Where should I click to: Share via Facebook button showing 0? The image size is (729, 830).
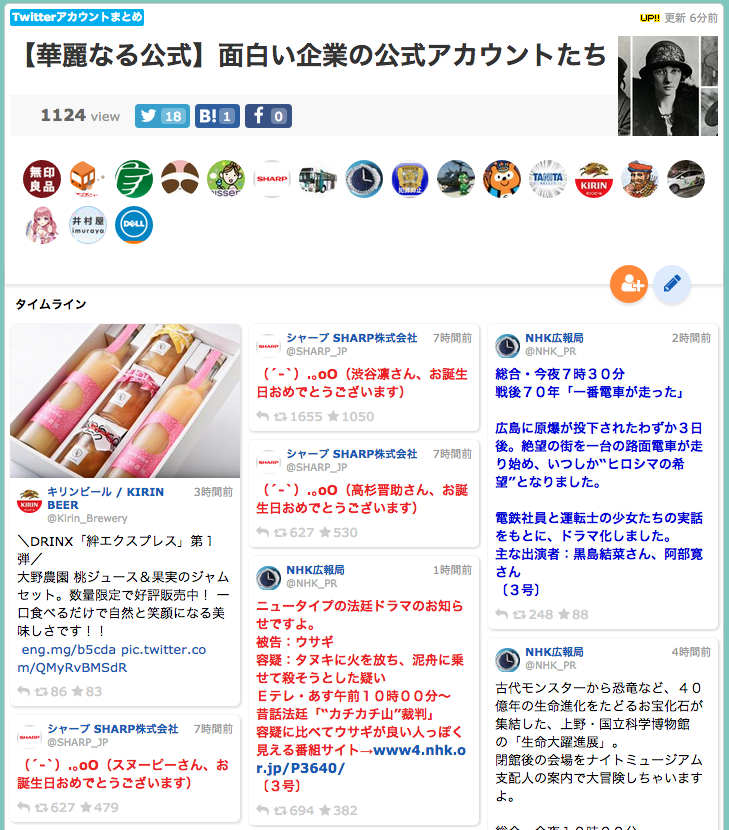coord(268,116)
